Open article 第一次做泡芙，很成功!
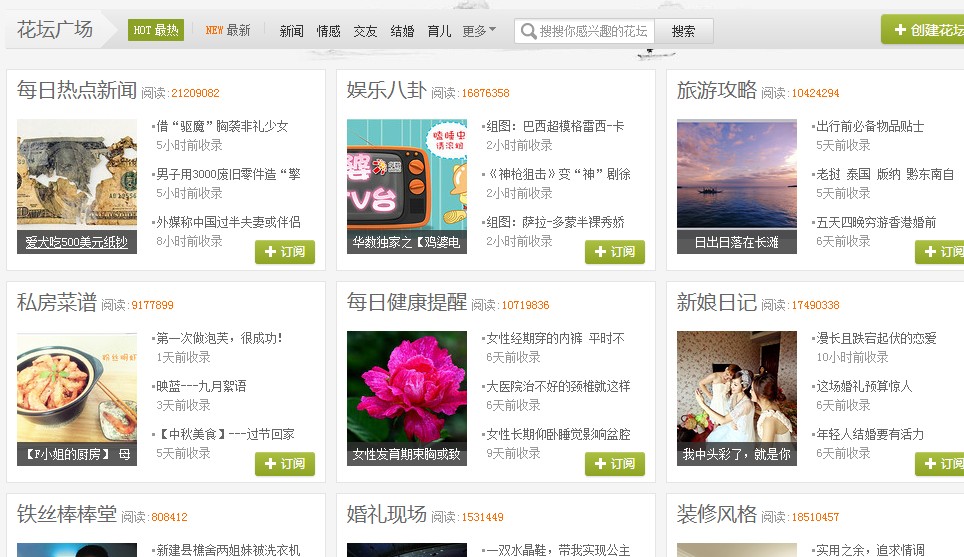The height and width of the screenshot is (557, 964). (x=219, y=338)
